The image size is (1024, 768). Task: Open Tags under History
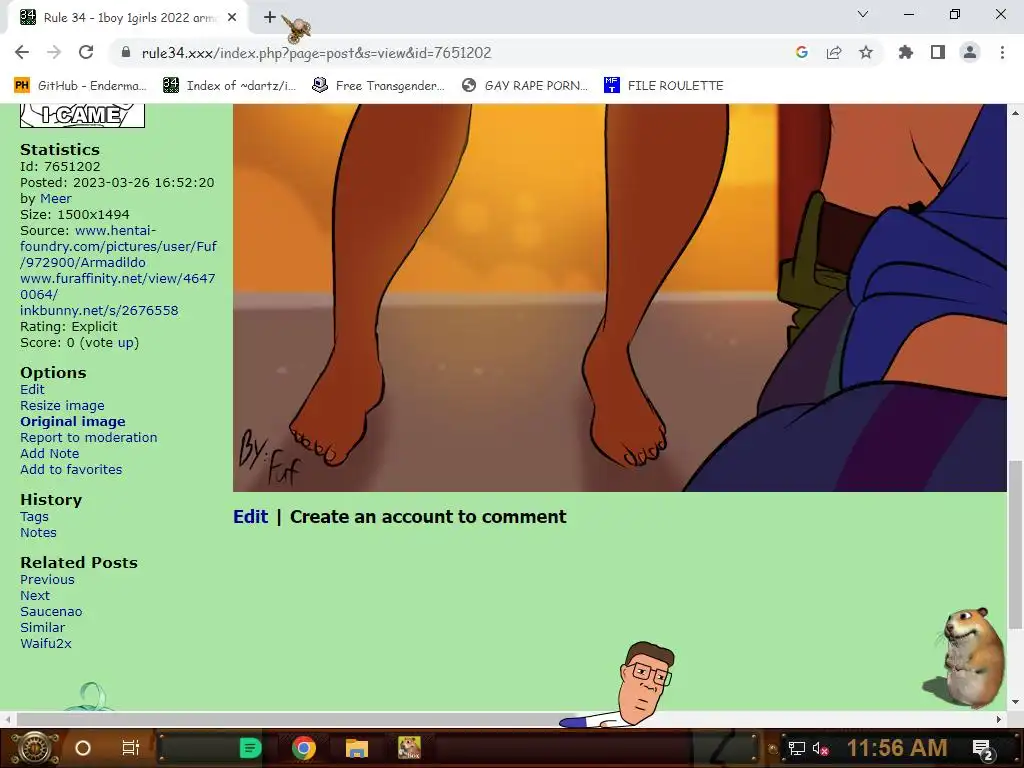[x=34, y=517]
